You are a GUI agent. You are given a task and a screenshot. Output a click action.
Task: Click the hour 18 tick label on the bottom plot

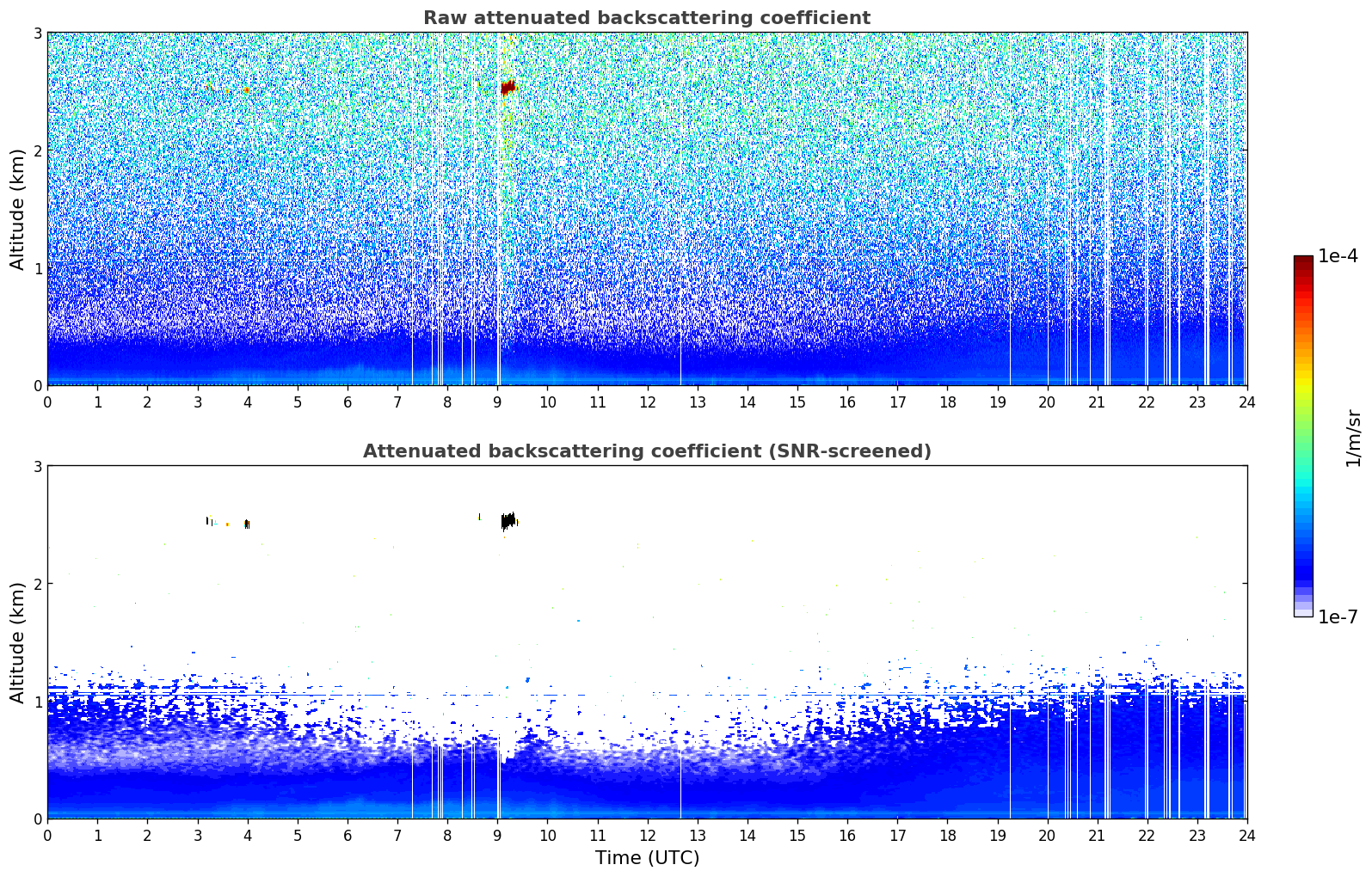(x=947, y=835)
